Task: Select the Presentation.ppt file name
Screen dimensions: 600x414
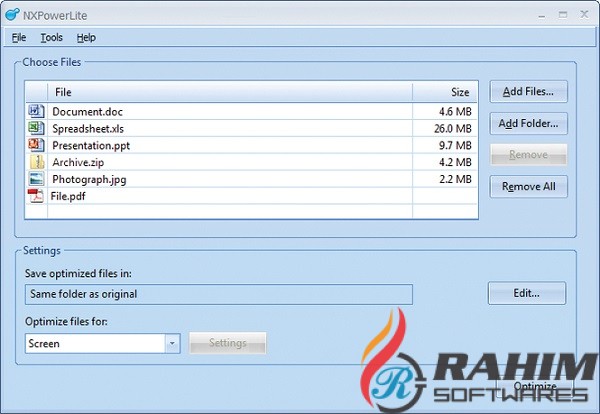Action: coord(91,145)
